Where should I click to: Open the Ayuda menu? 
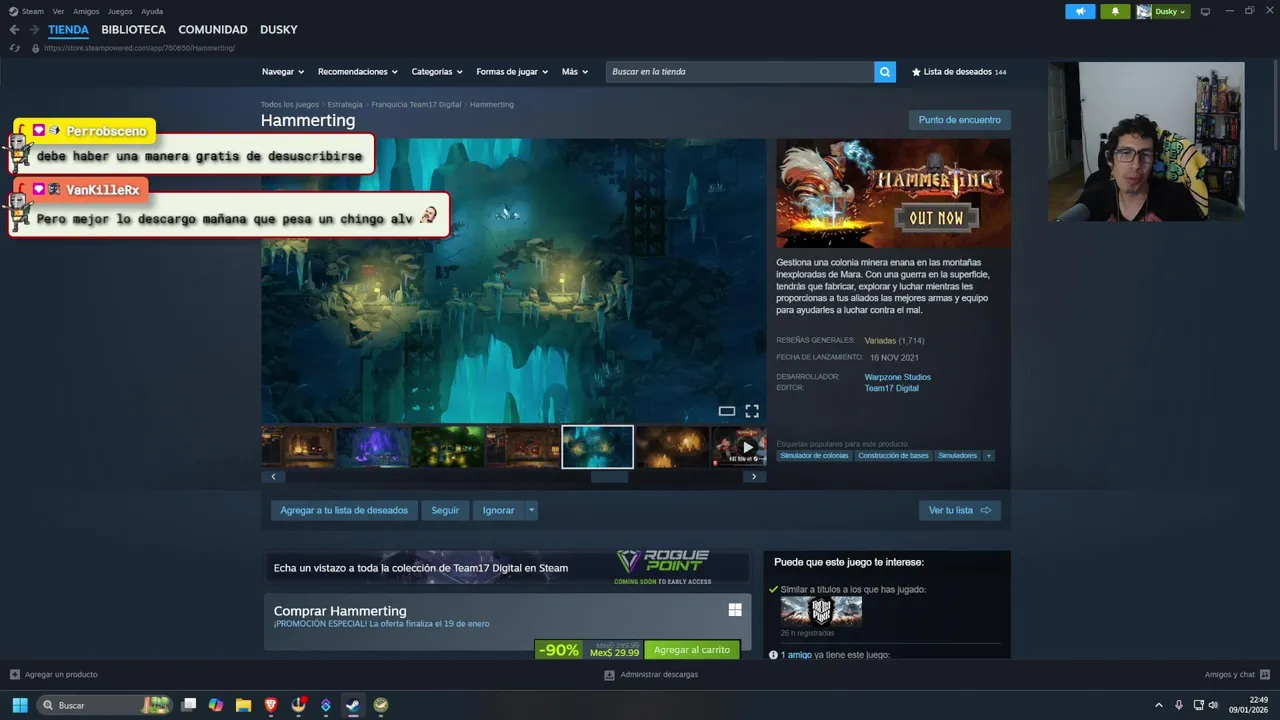tap(152, 12)
